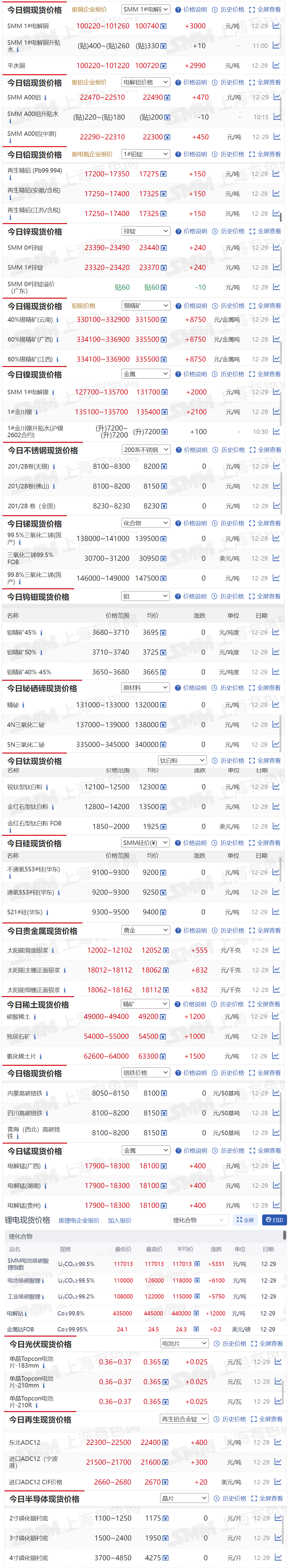Click calendar icon beside stainless price 8230

164,506
